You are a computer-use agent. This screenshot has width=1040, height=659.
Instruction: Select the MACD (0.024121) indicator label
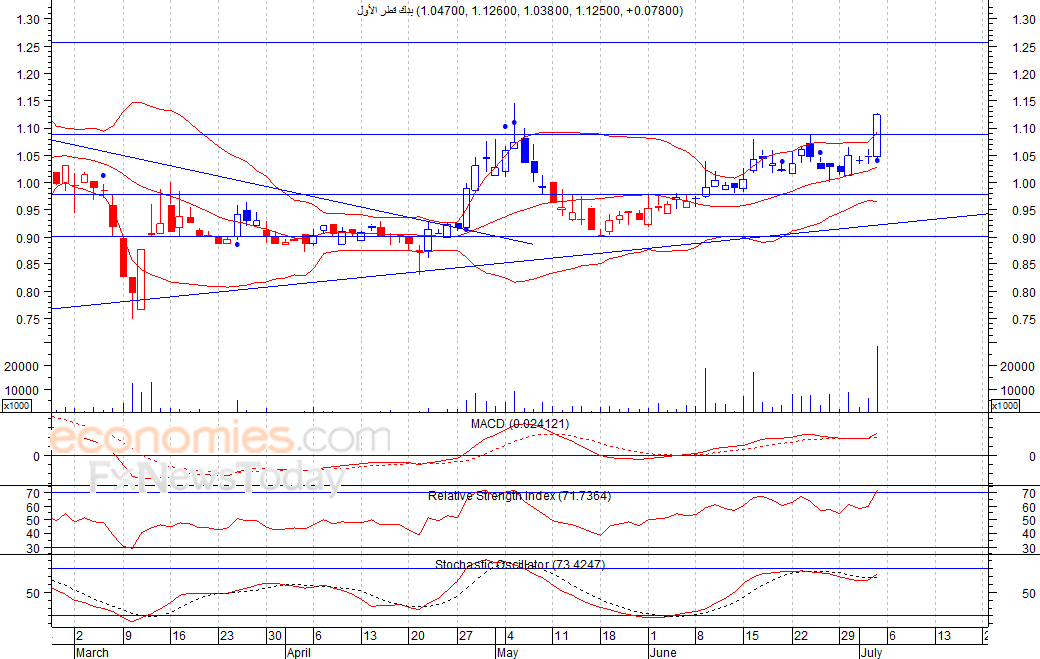(x=519, y=424)
